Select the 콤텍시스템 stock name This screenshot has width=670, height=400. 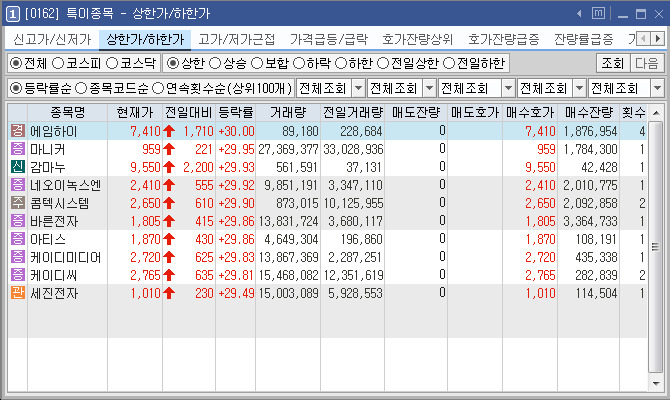[59, 203]
